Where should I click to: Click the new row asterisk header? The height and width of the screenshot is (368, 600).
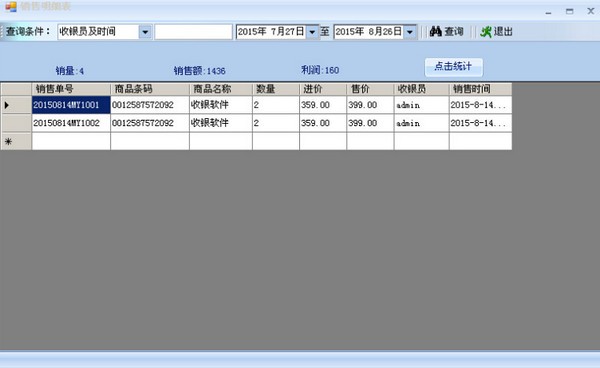point(16,142)
